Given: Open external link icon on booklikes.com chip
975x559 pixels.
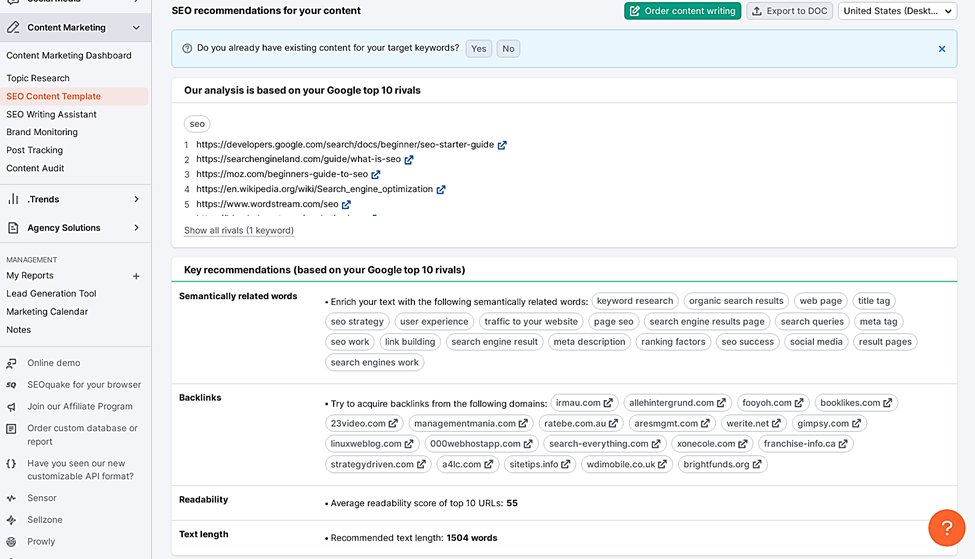Looking at the screenshot, I should pos(887,403).
